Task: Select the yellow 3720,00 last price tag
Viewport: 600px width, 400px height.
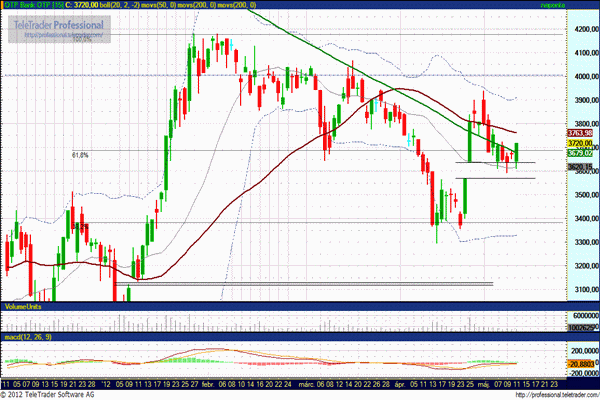Action: (580, 143)
